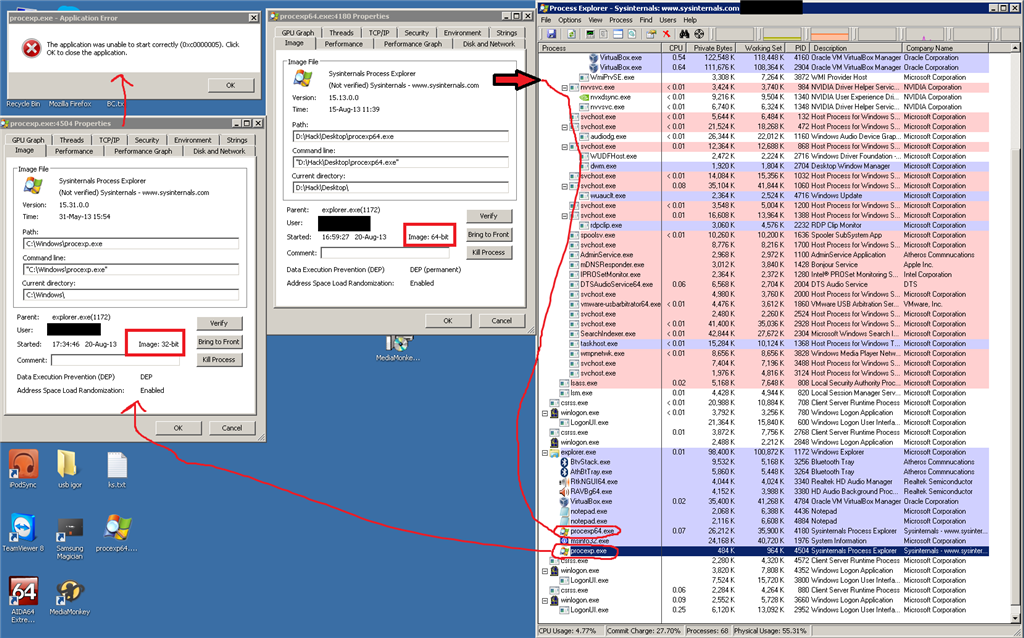Click Comment field in procexp.exe:4504 Properties

click(x=115, y=360)
